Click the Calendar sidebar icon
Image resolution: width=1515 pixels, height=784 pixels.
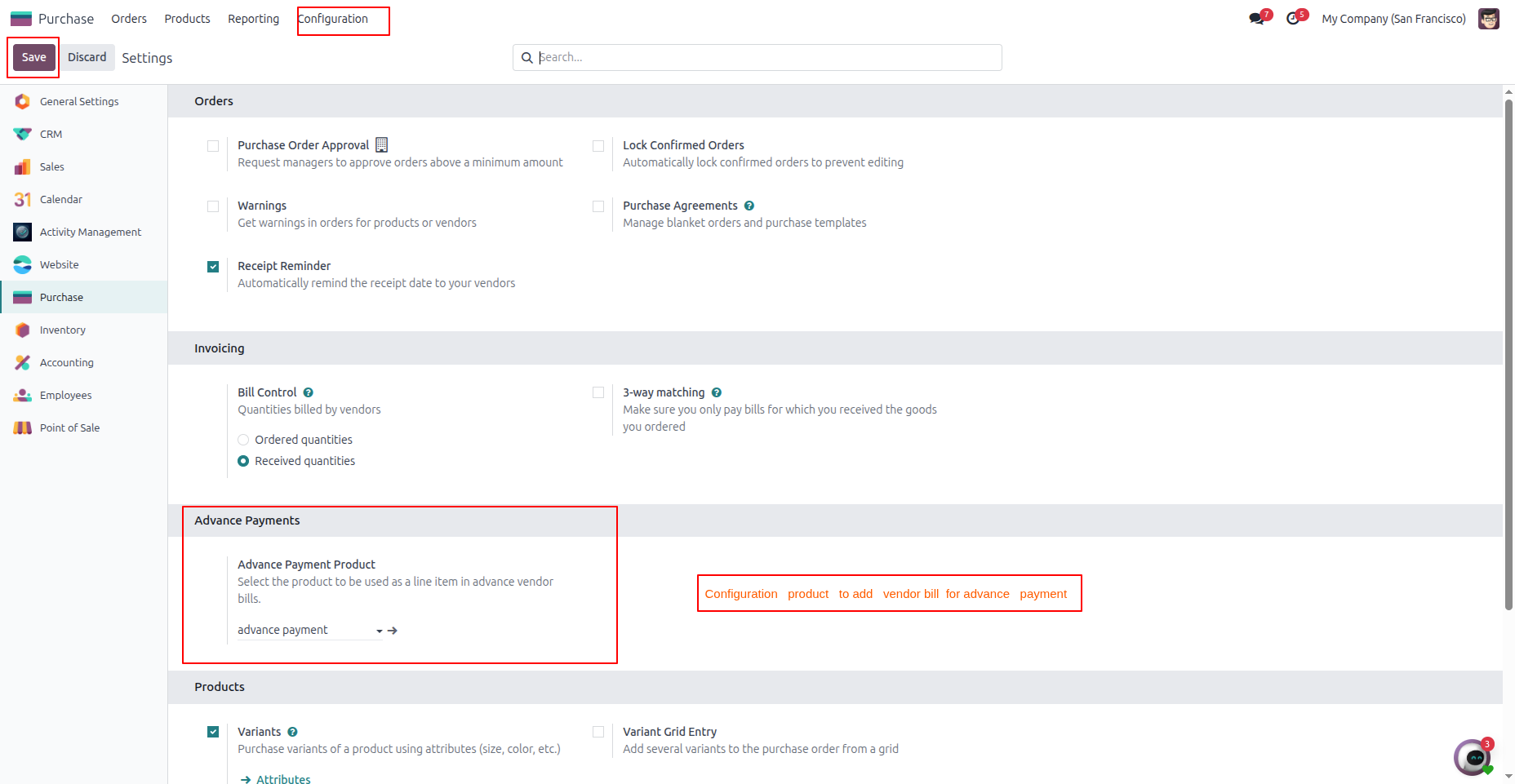coord(23,199)
